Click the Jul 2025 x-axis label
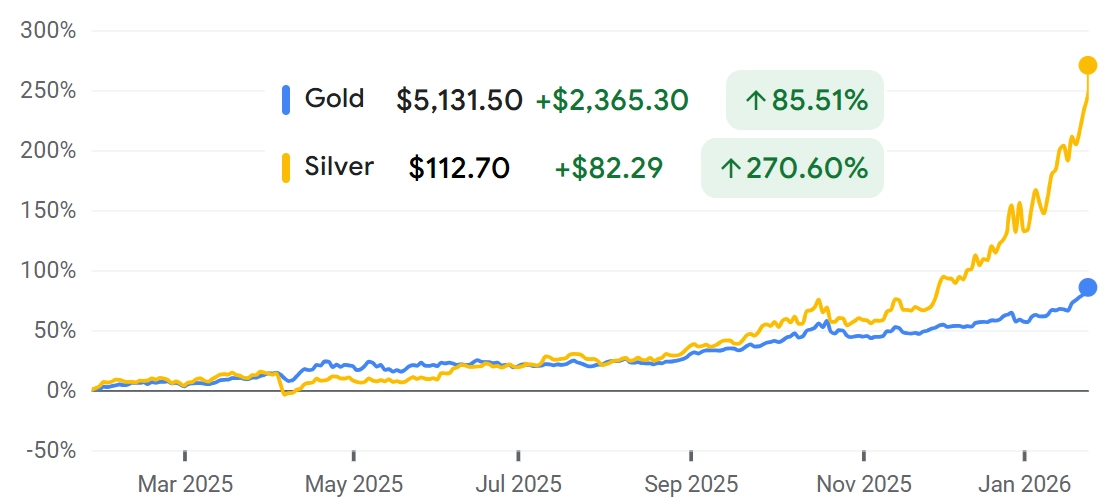 519,485
